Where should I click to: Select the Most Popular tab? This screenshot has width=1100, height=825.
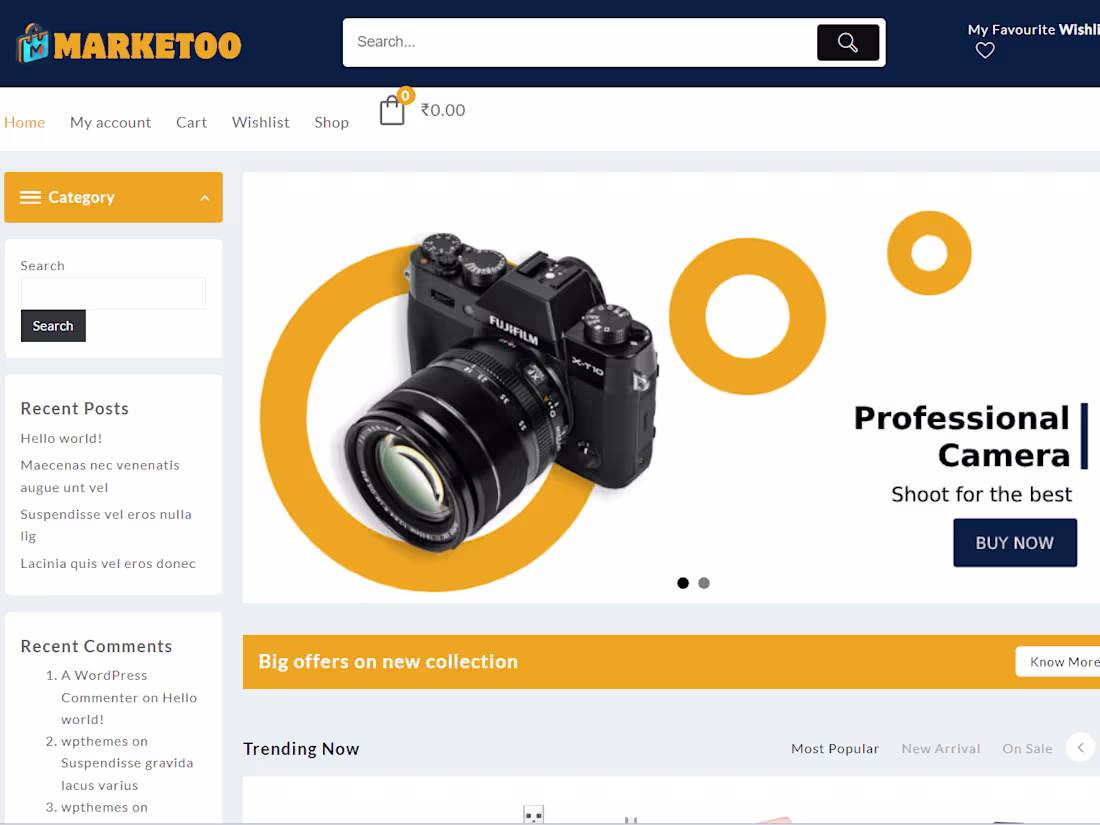point(835,748)
